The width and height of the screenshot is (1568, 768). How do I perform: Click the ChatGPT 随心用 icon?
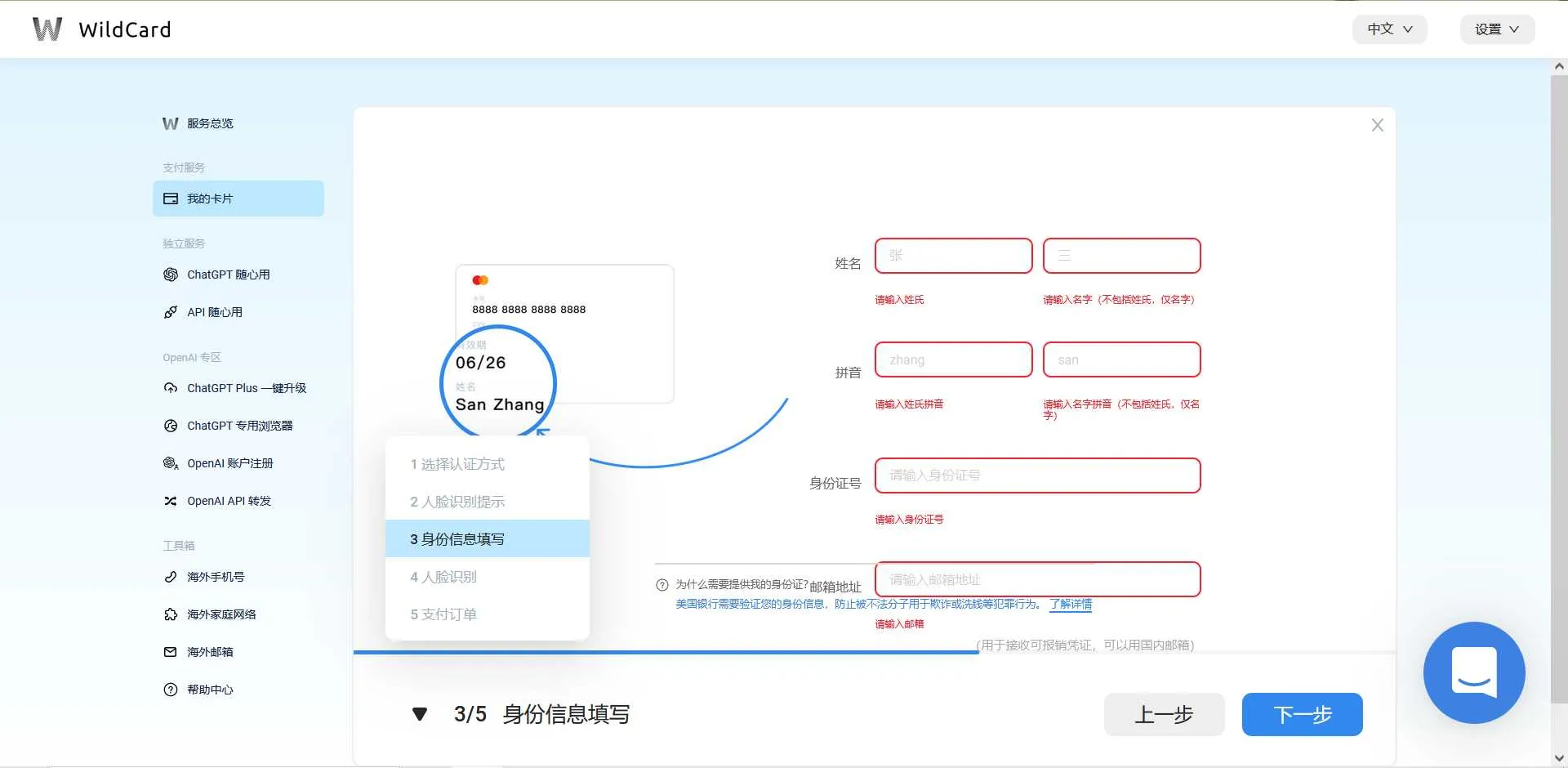(170, 275)
